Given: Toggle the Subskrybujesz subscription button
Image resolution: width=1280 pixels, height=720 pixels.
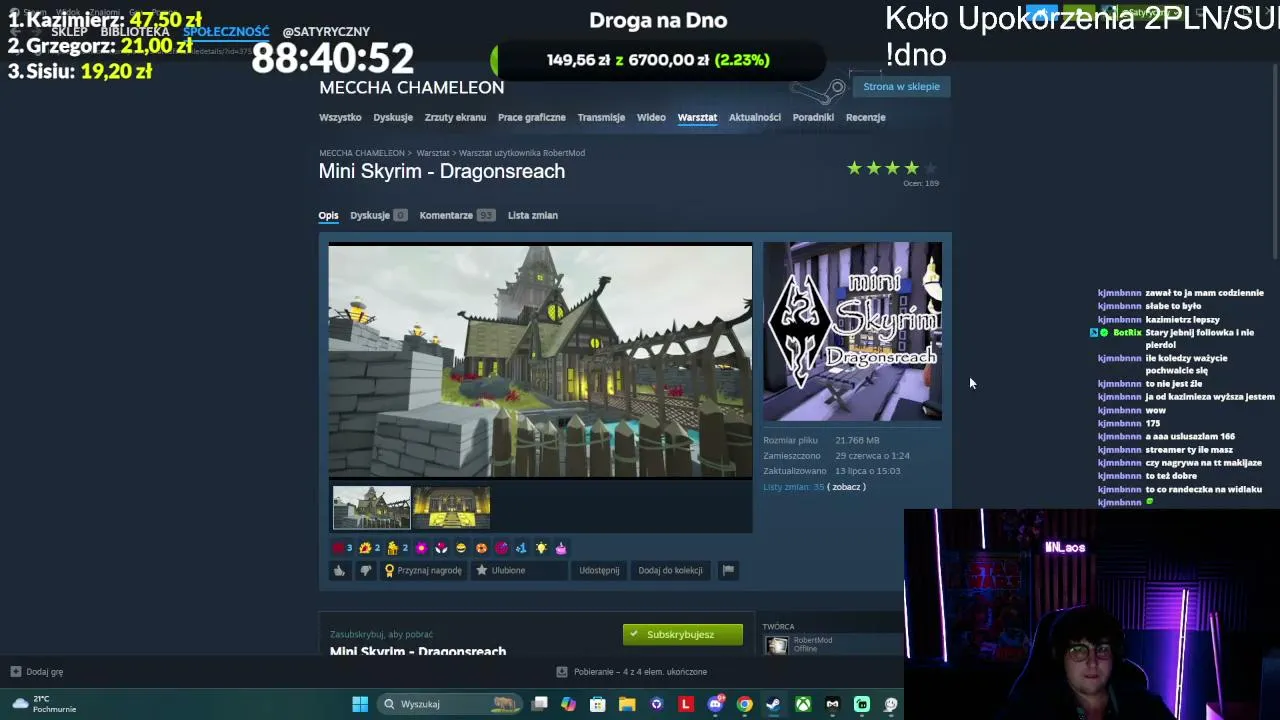Looking at the screenshot, I should click(x=682, y=634).
